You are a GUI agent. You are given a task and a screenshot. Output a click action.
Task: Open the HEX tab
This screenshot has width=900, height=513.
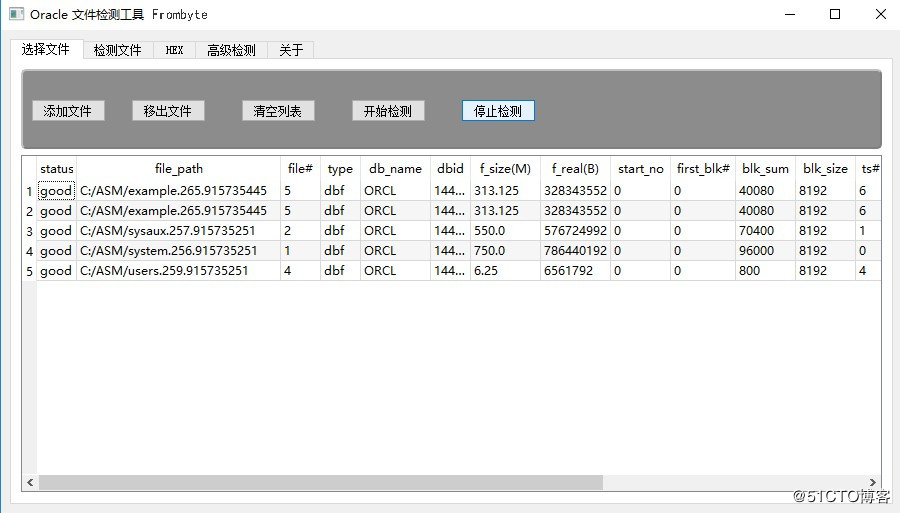tap(174, 50)
